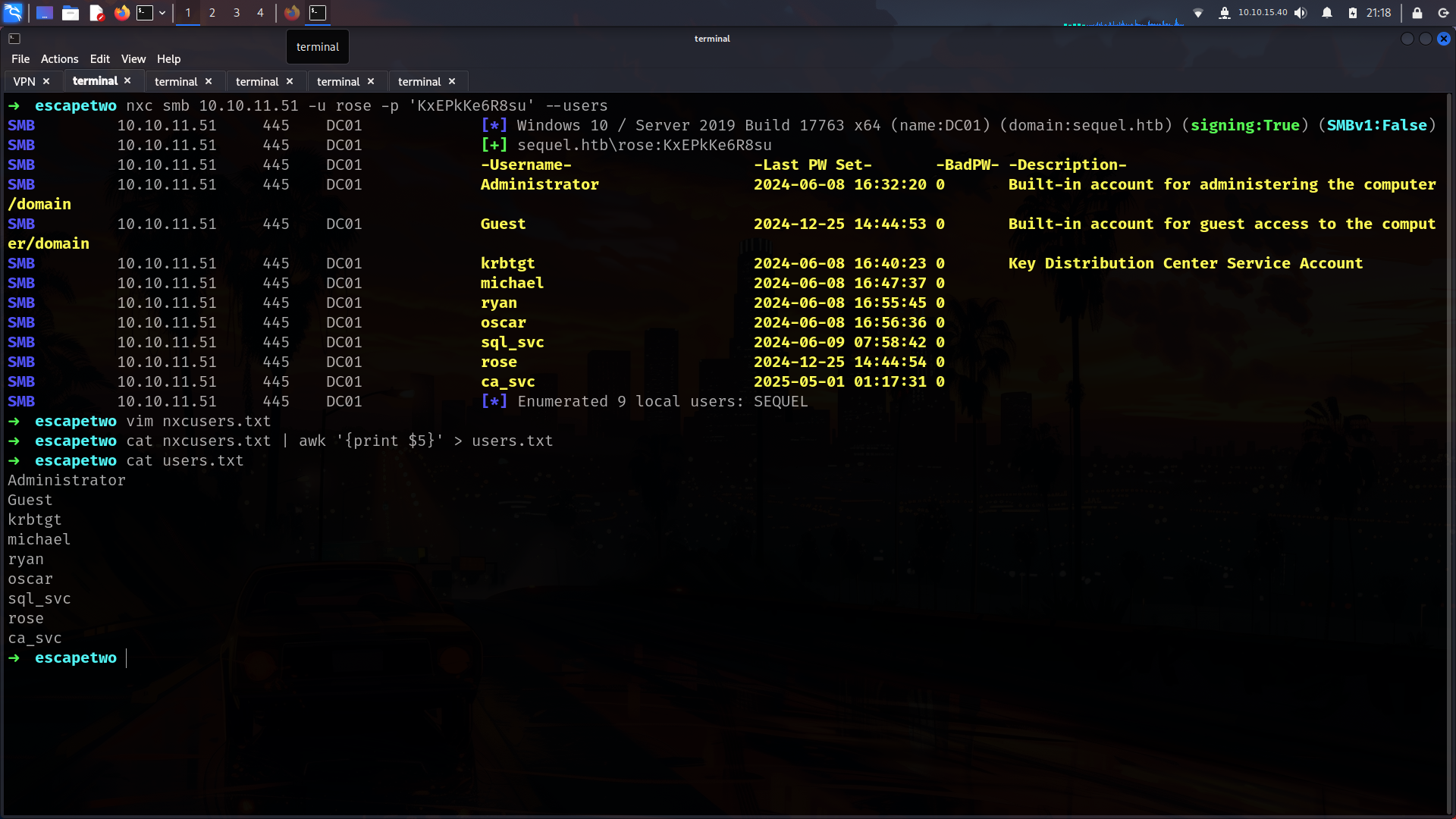Click the krbtgt username in nxc table
This screenshot has width=1456, height=819.
tap(507, 263)
